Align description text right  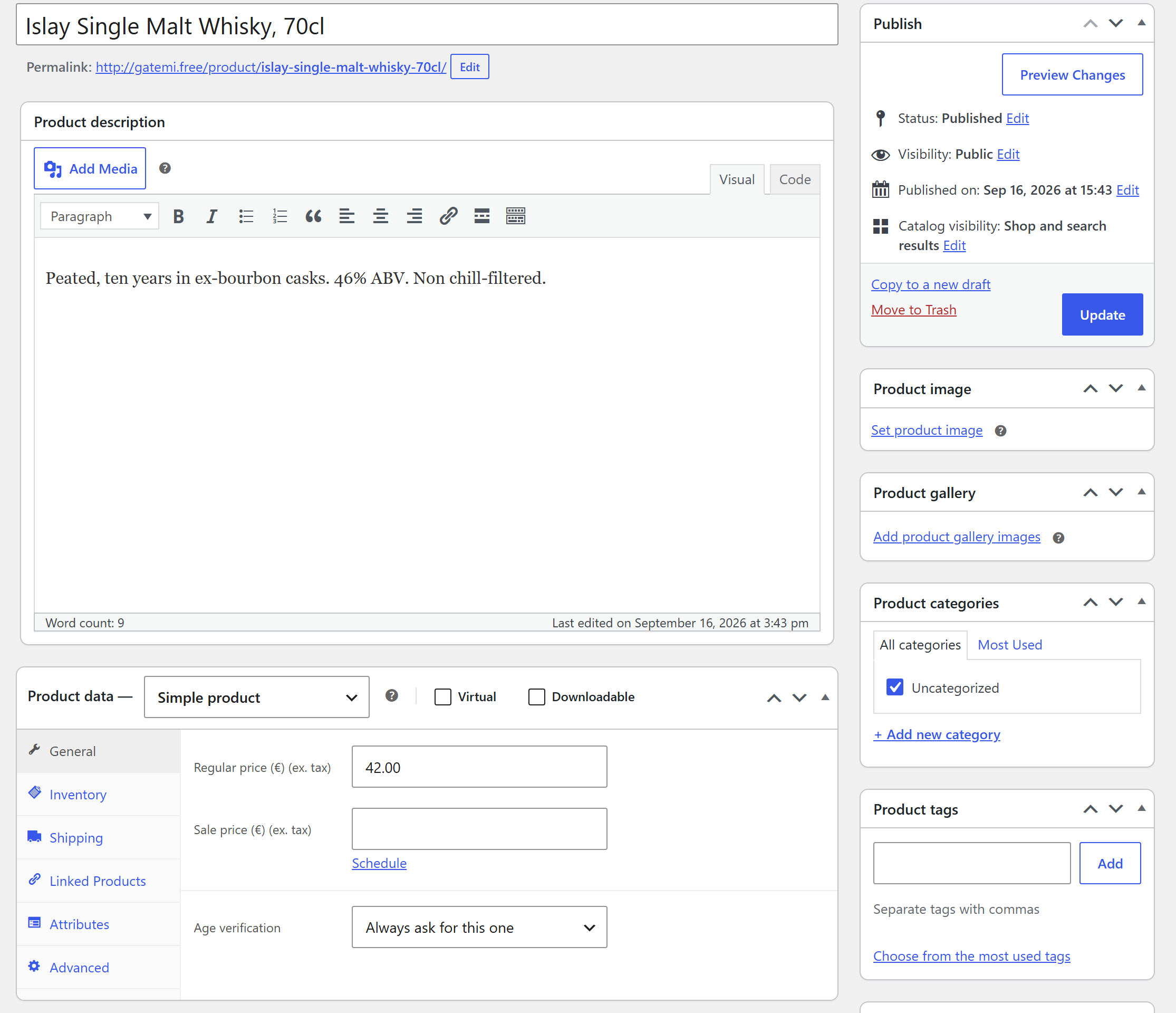tap(415, 216)
